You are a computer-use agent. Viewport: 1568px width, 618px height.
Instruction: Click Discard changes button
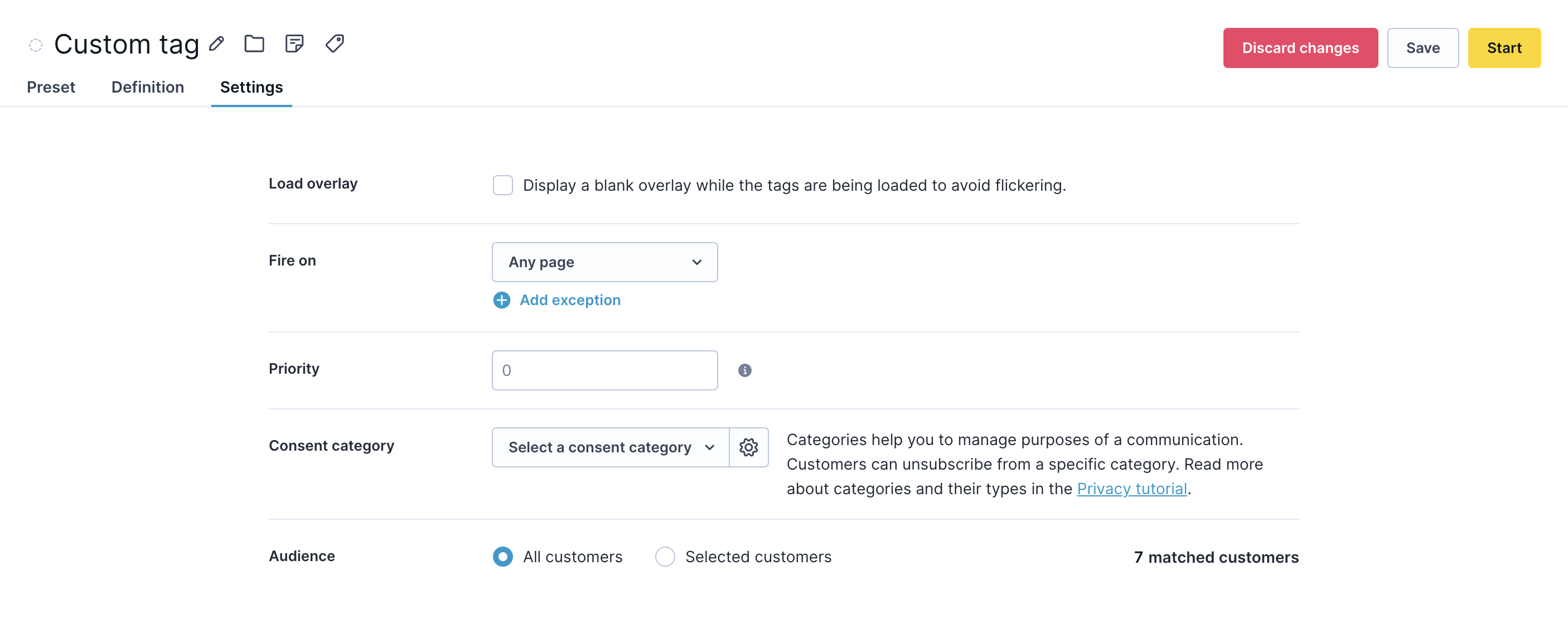coord(1300,48)
